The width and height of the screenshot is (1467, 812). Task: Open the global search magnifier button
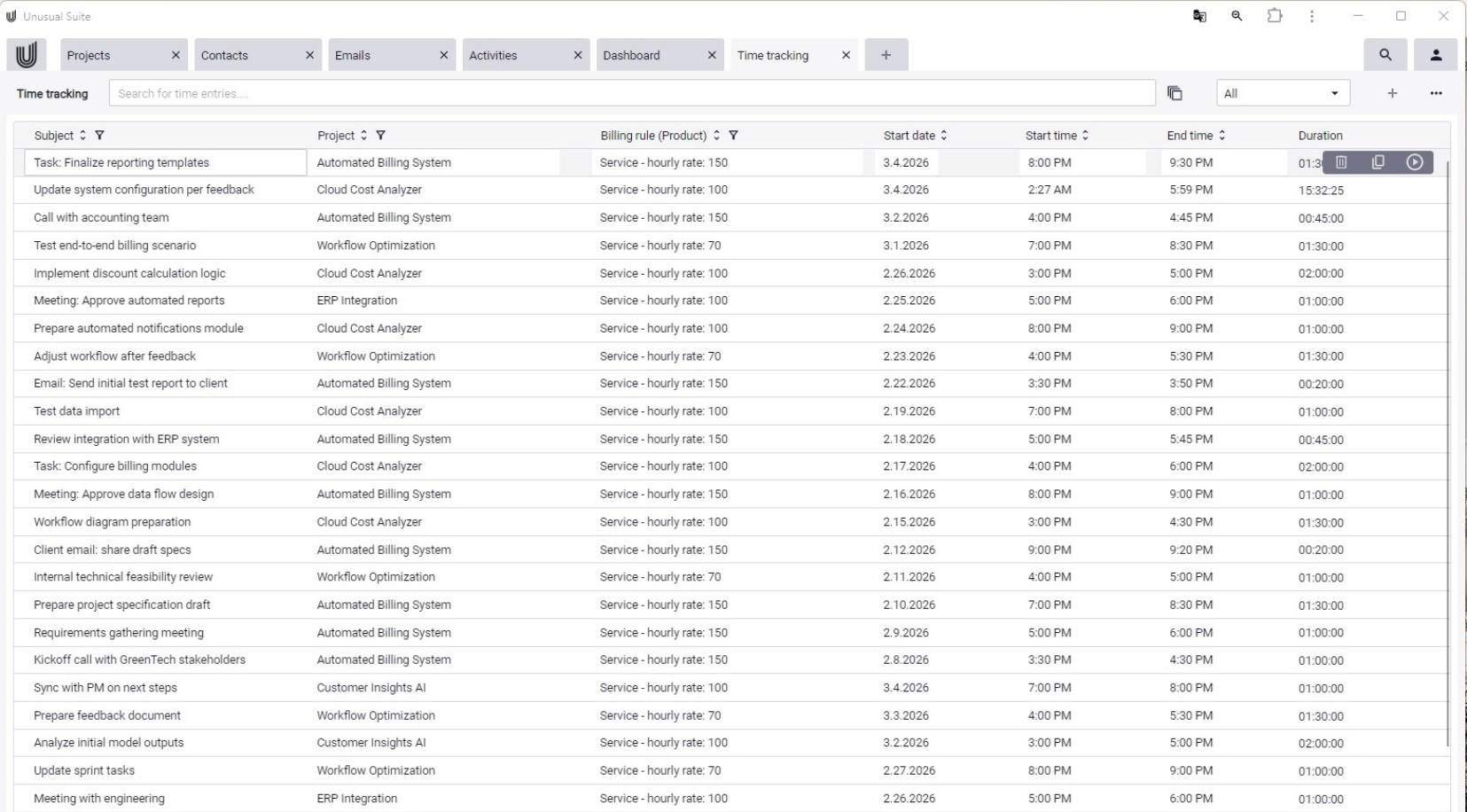point(1385,55)
